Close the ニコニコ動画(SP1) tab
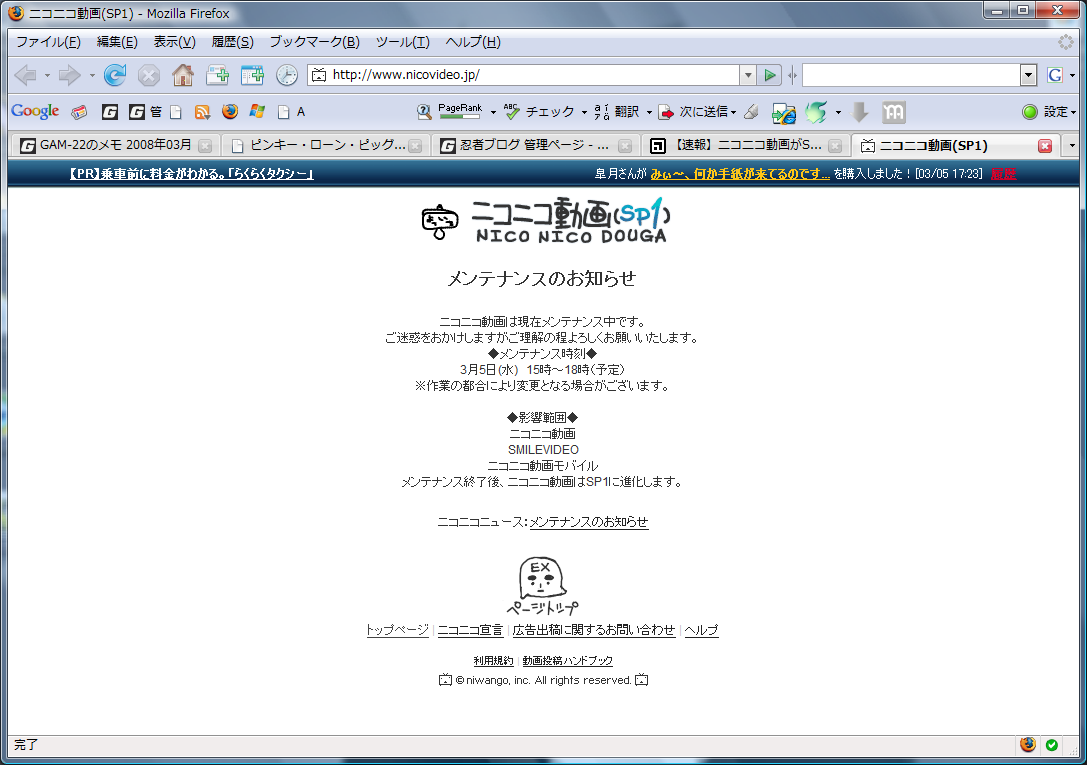The height and width of the screenshot is (765, 1087). pyautogui.click(x=1045, y=146)
